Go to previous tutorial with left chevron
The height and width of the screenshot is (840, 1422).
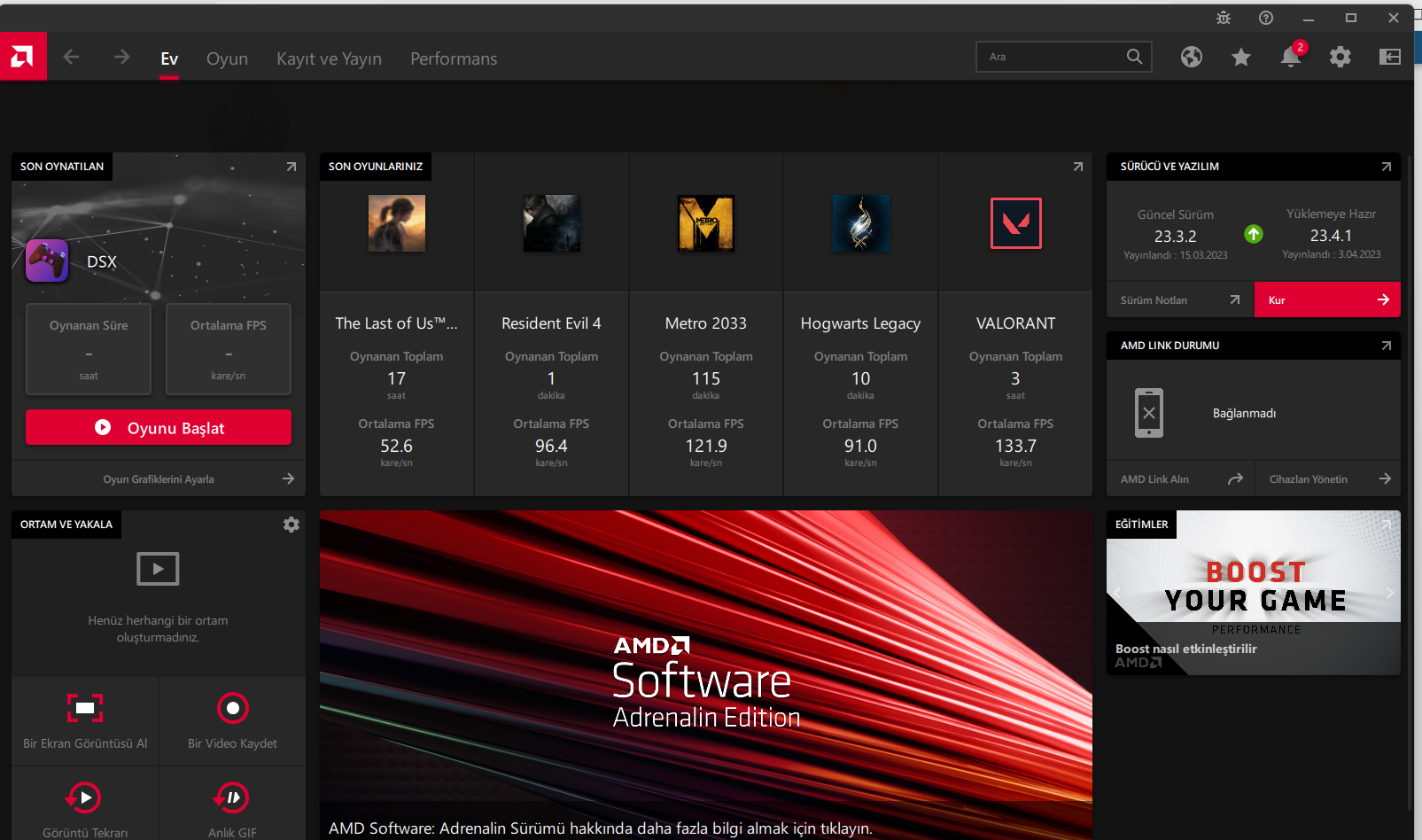click(x=1117, y=592)
